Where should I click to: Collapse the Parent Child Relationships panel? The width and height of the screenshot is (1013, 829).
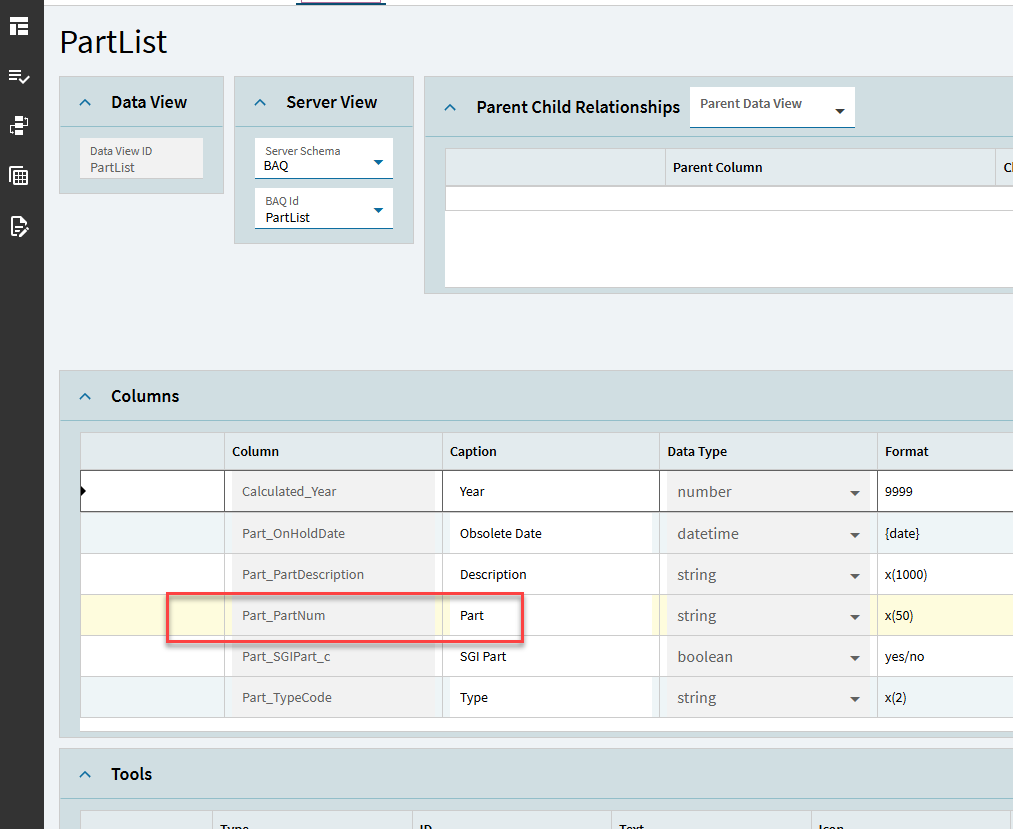click(449, 106)
